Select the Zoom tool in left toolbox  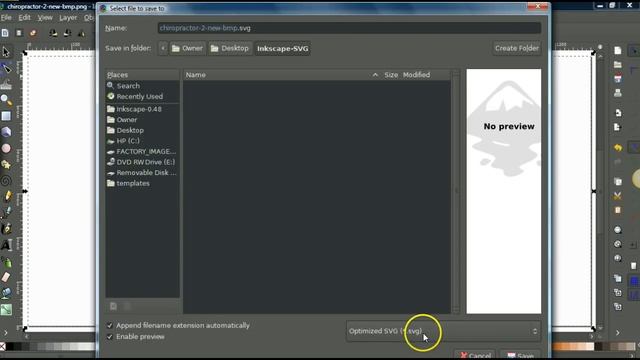point(6,100)
